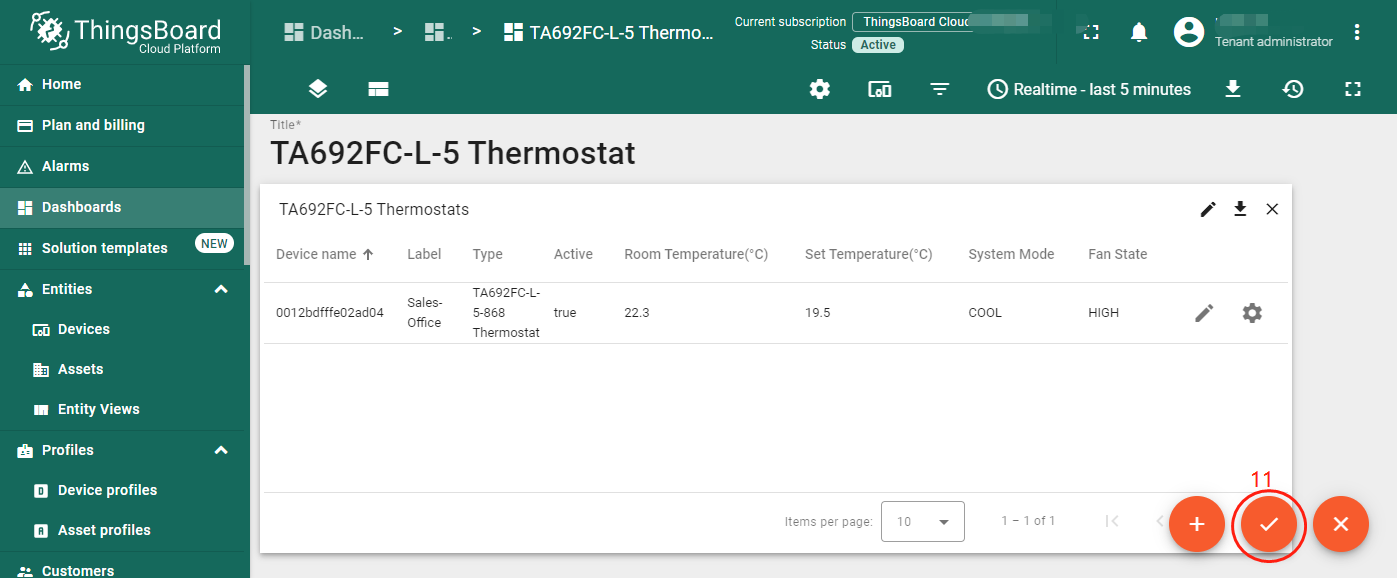The width and height of the screenshot is (1397, 578).
Task: Click COOL system mode cell
Action: point(985,313)
